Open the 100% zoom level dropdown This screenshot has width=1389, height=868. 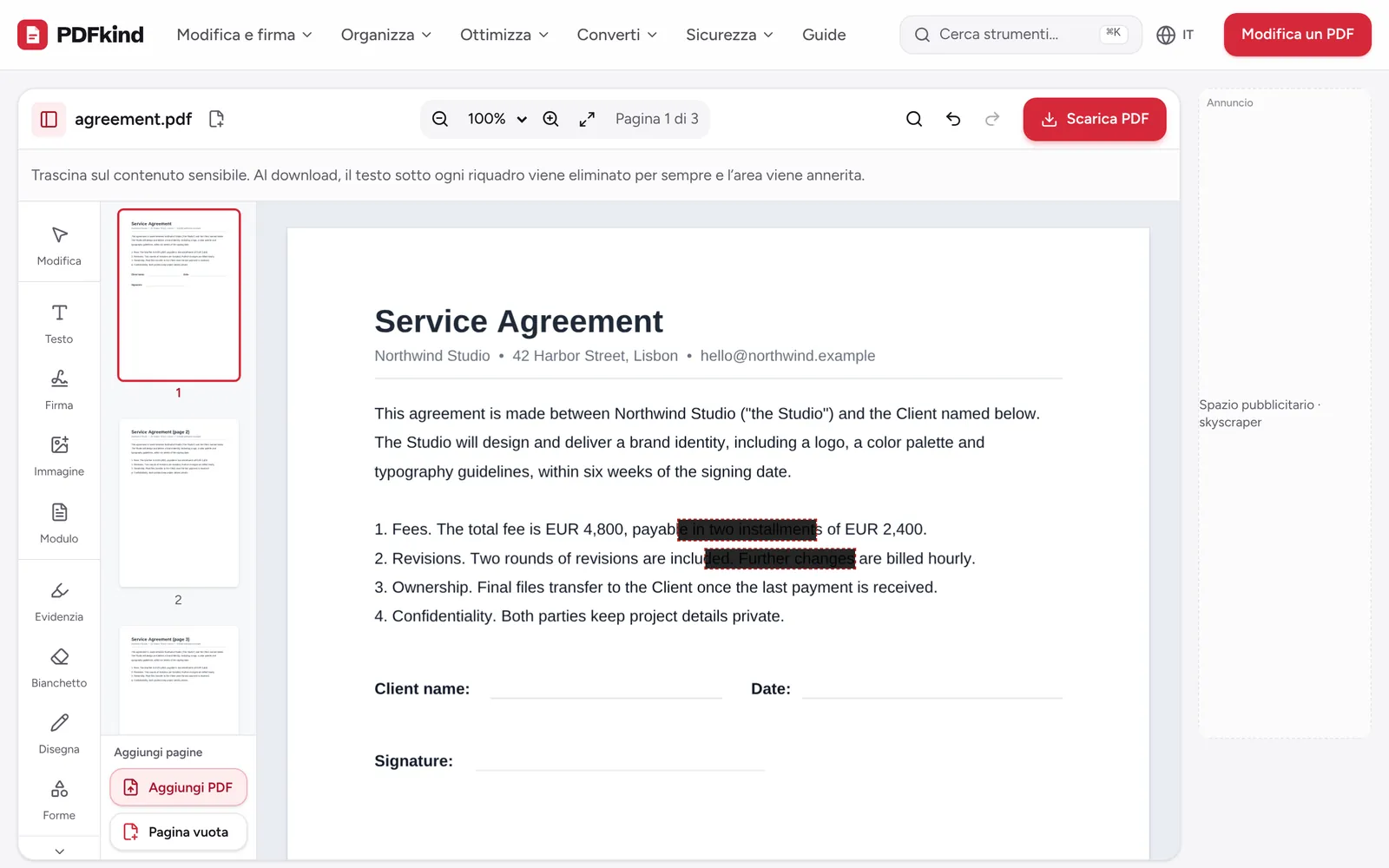[x=497, y=119]
